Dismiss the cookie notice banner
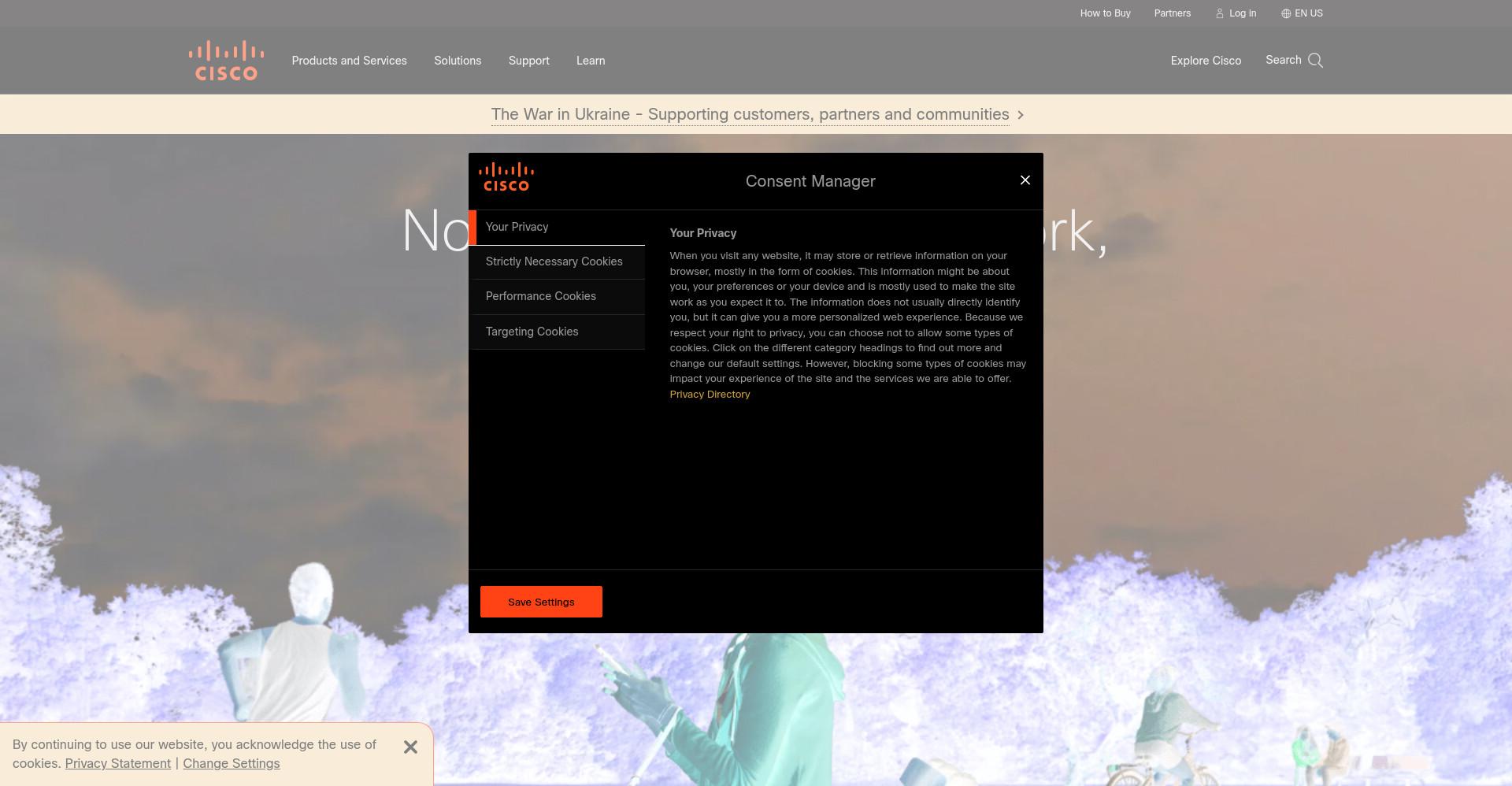 [410, 747]
